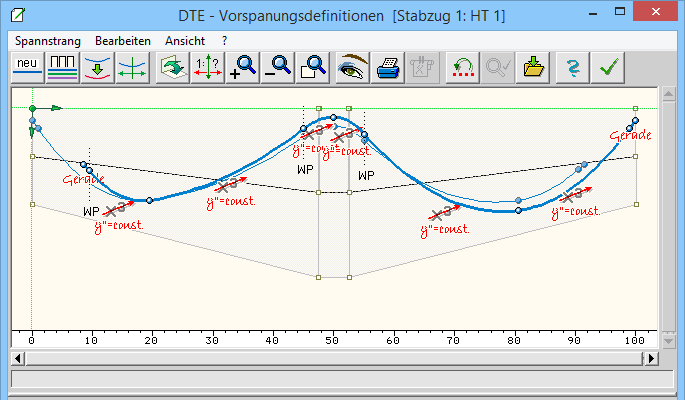The width and height of the screenshot is (685, 400).
Task: Open the yellow folder load icon
Action: click(x=533, y=68)
